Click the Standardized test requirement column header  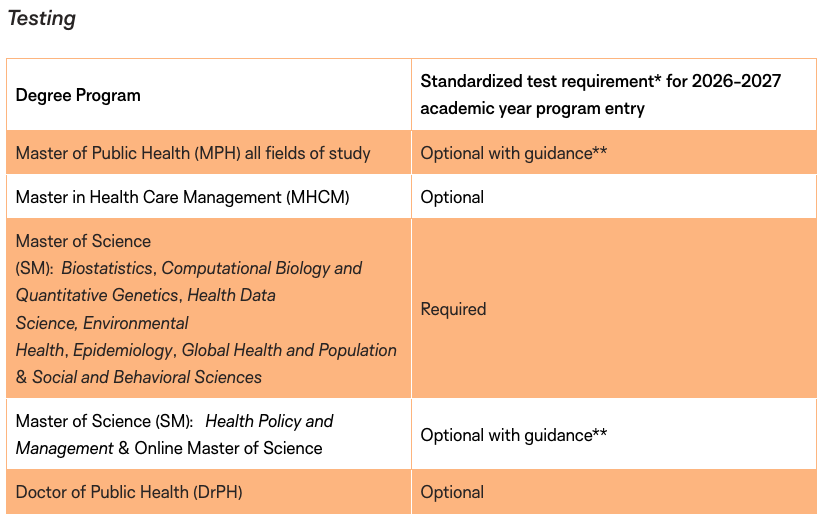coord(600,94)
